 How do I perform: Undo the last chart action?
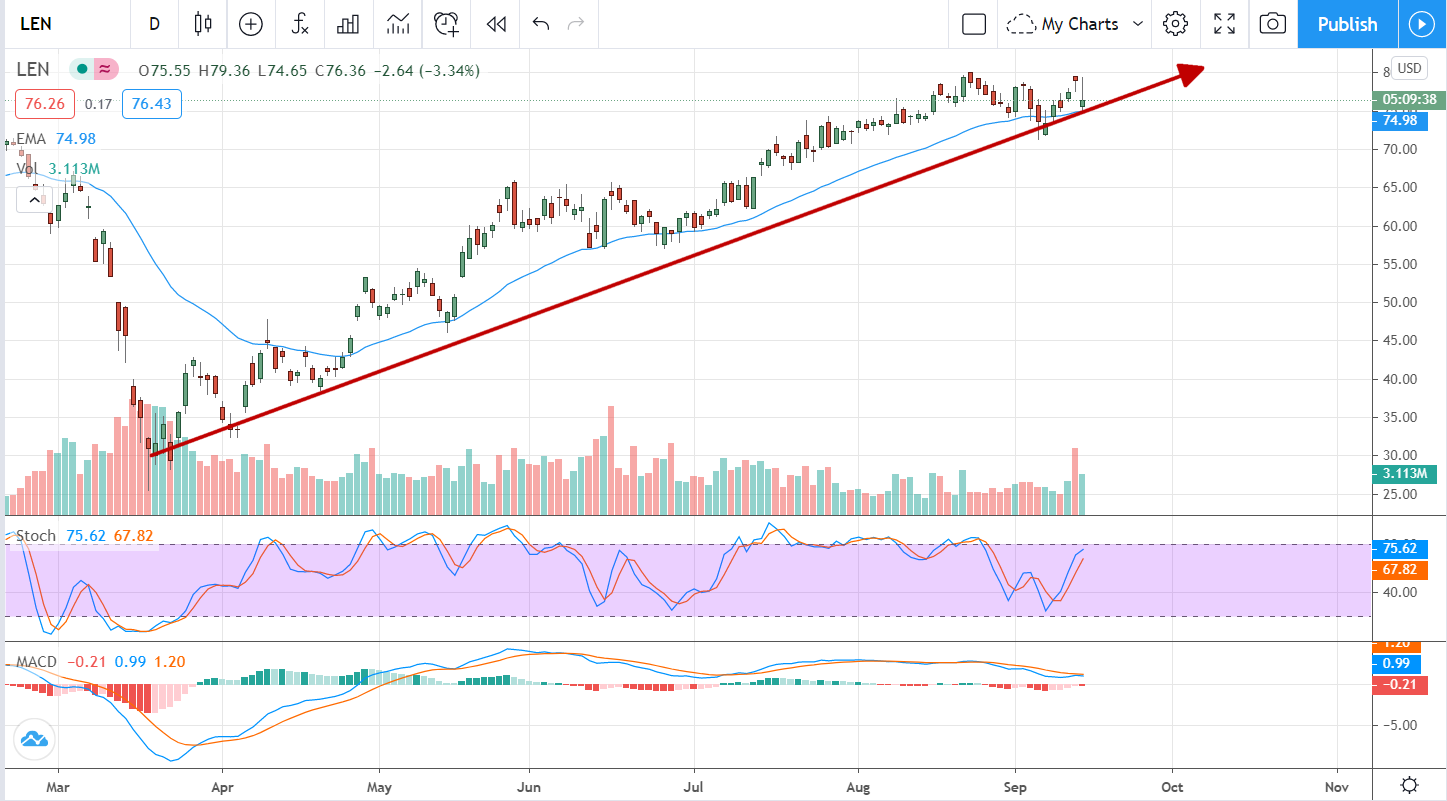(541, 24)
